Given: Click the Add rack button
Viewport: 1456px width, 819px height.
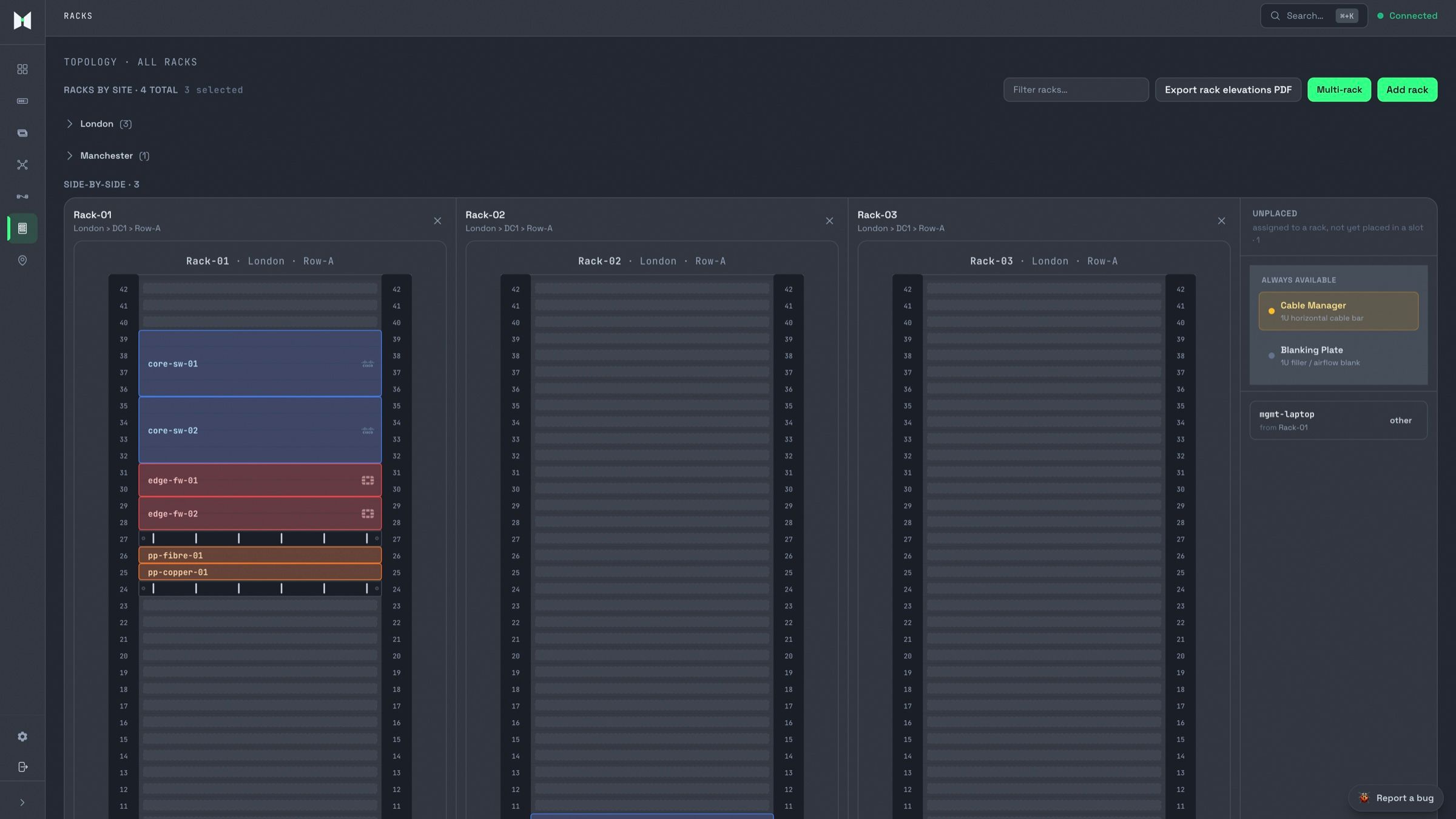Looking at the screenshot, I should [1407, 90].
